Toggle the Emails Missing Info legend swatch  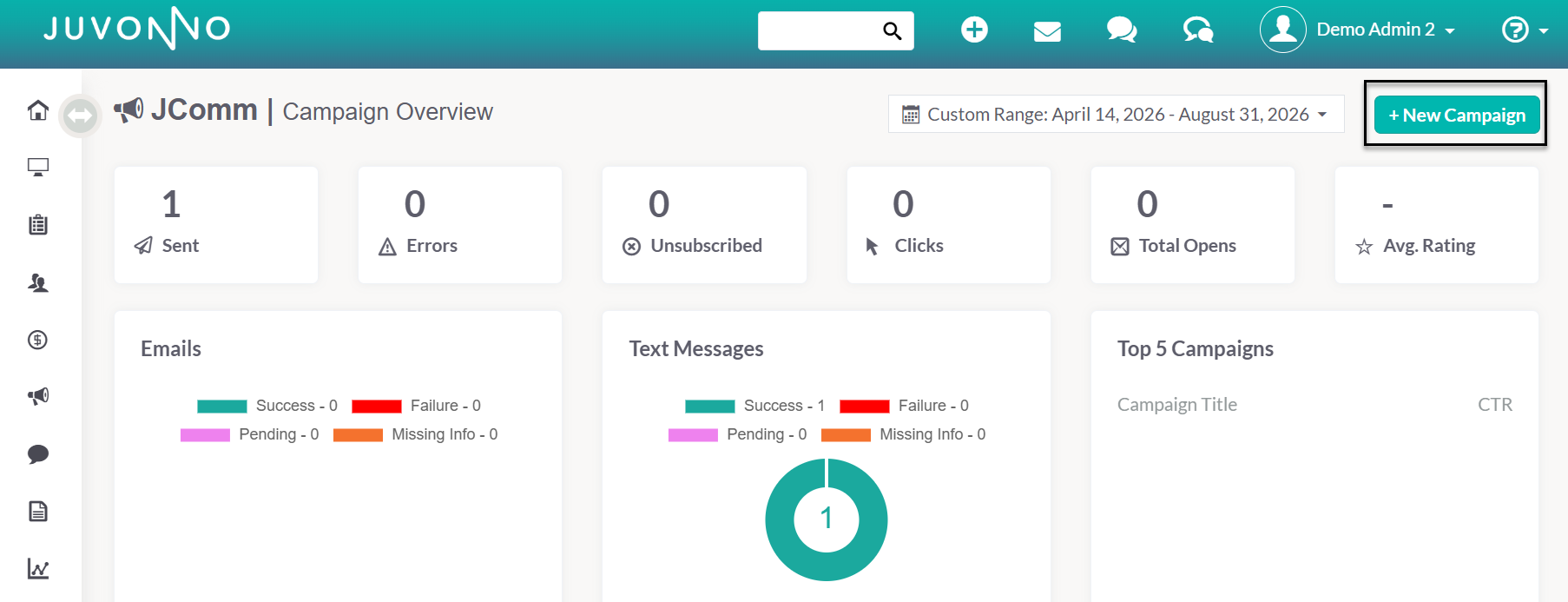point(358,434)
